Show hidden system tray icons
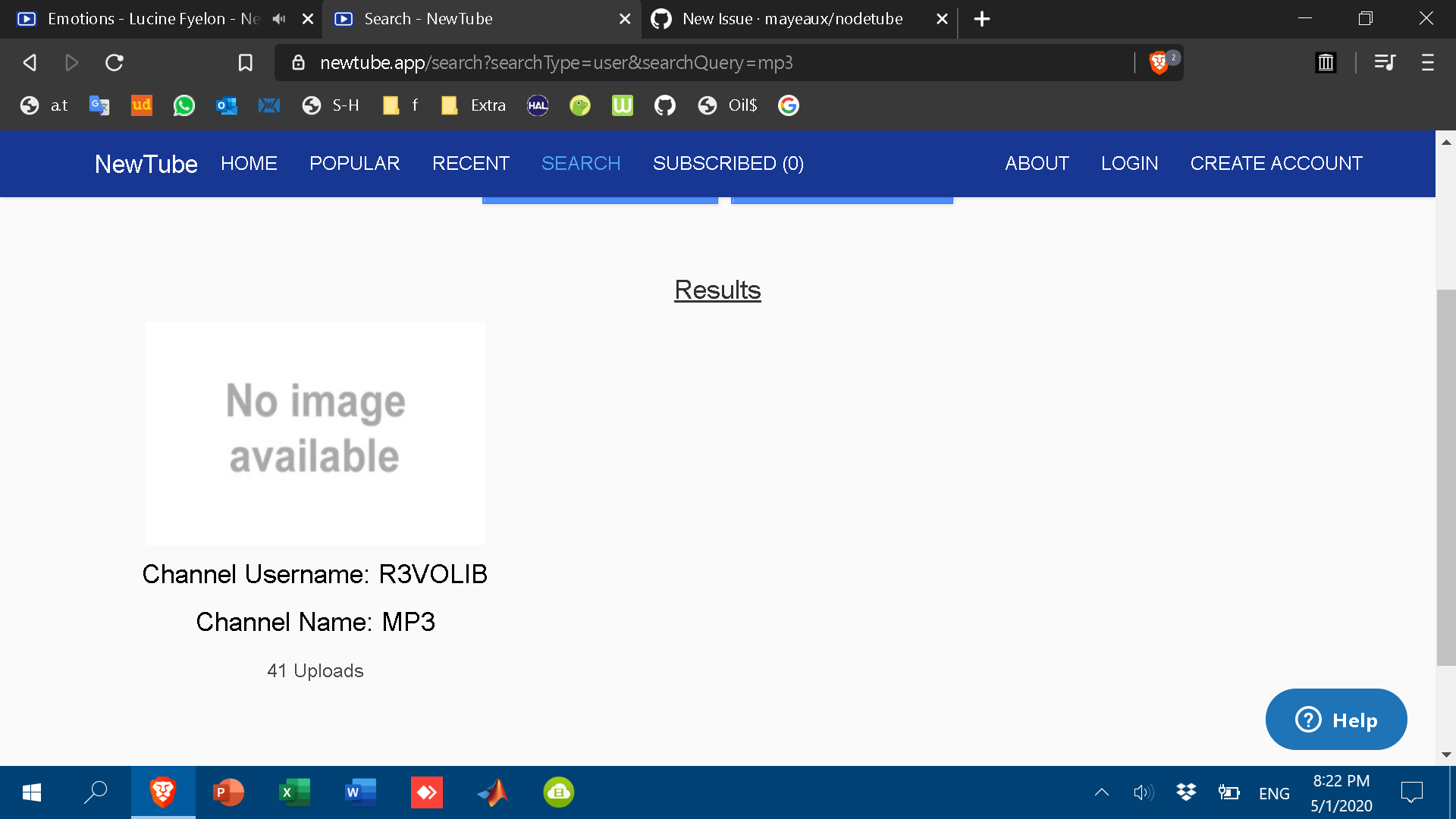 1102,792
